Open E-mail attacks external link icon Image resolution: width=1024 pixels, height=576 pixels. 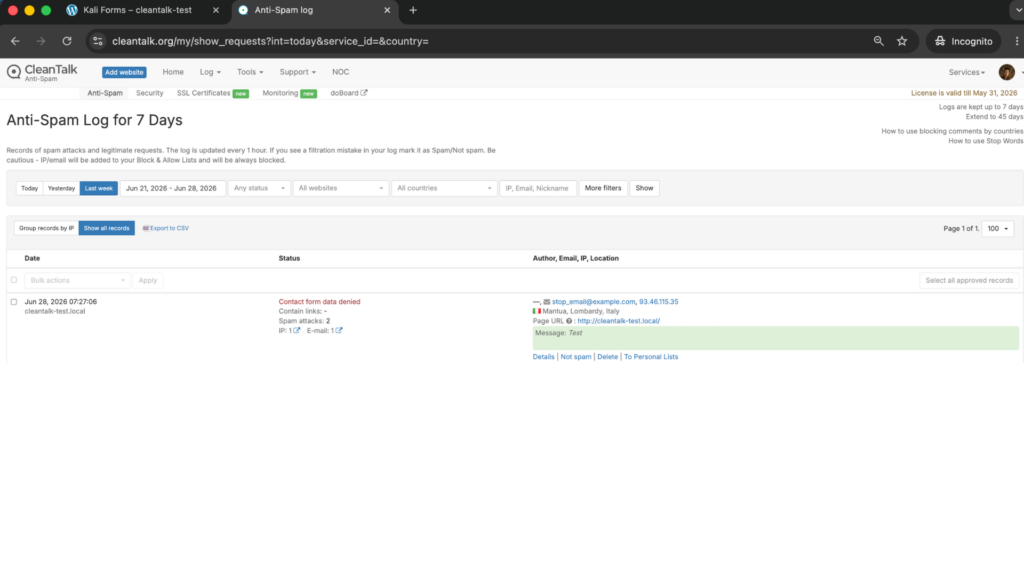click(x=339, y=330)
